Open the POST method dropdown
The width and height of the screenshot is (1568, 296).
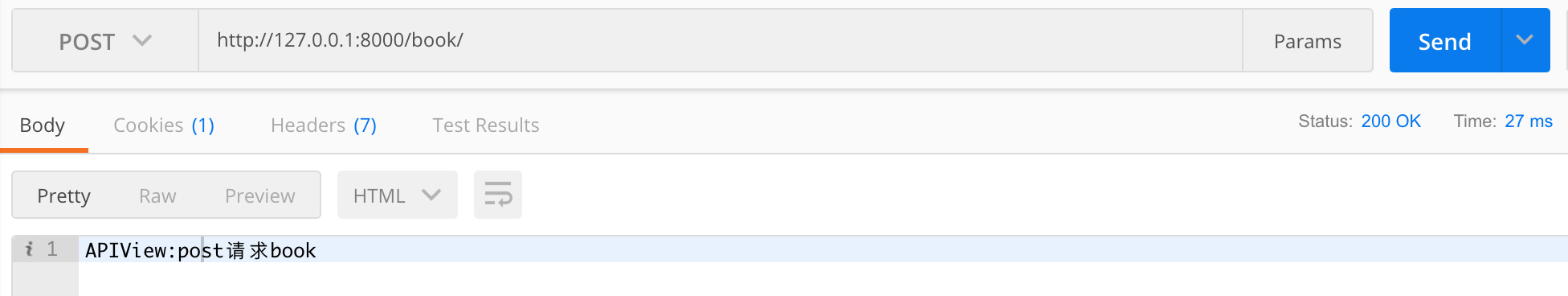(x=105, y=40)
